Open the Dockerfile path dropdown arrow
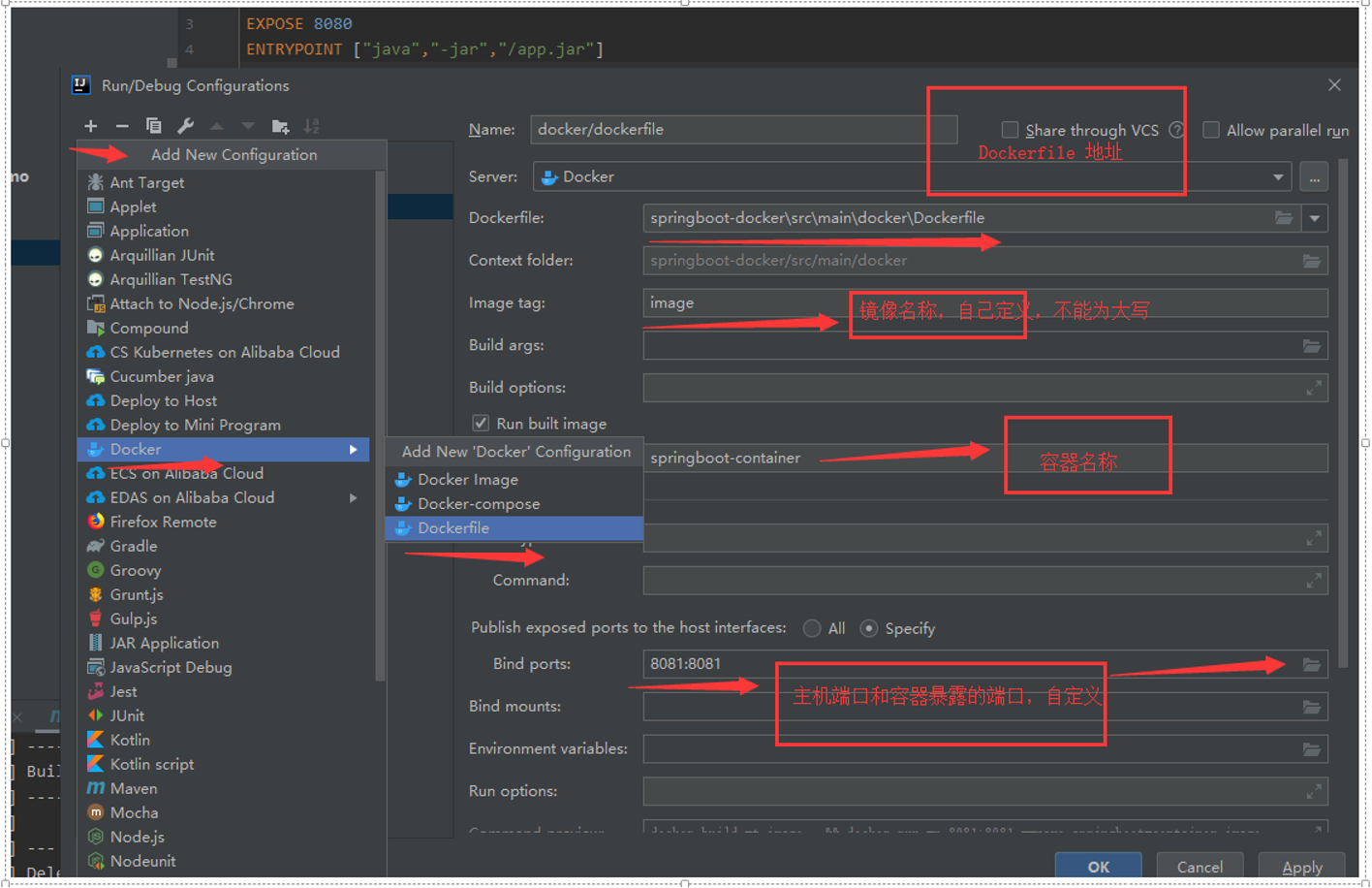The width and height of the screenshot is (1372, 888). [1315, 218]
